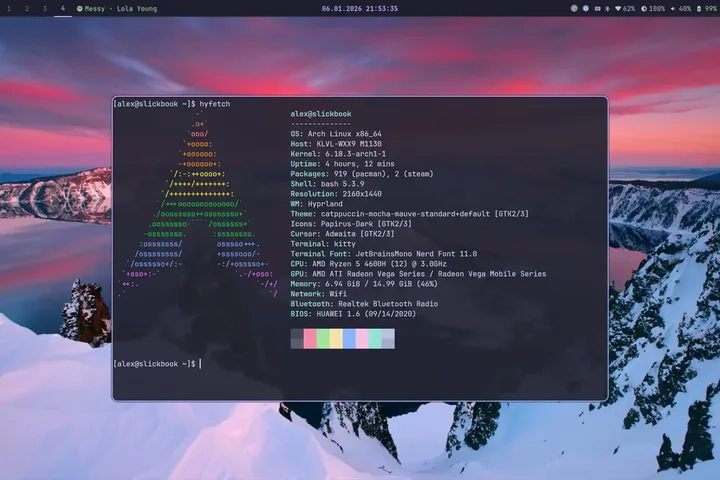Click the 'OS: Arch Linux x86_64' line
The height and width of the screenshot is (480, 720).
[x=336, y=134]
